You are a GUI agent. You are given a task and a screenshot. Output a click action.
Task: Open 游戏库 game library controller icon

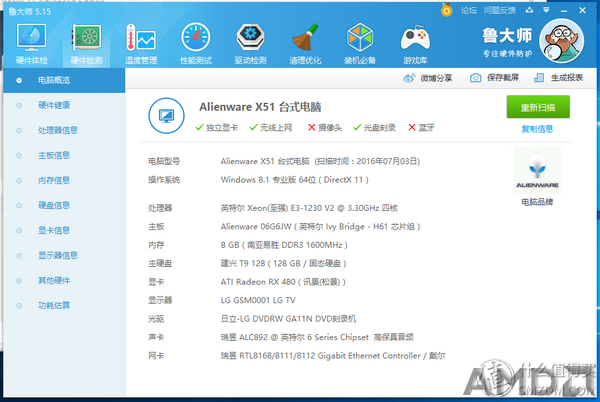coord(415,44)
